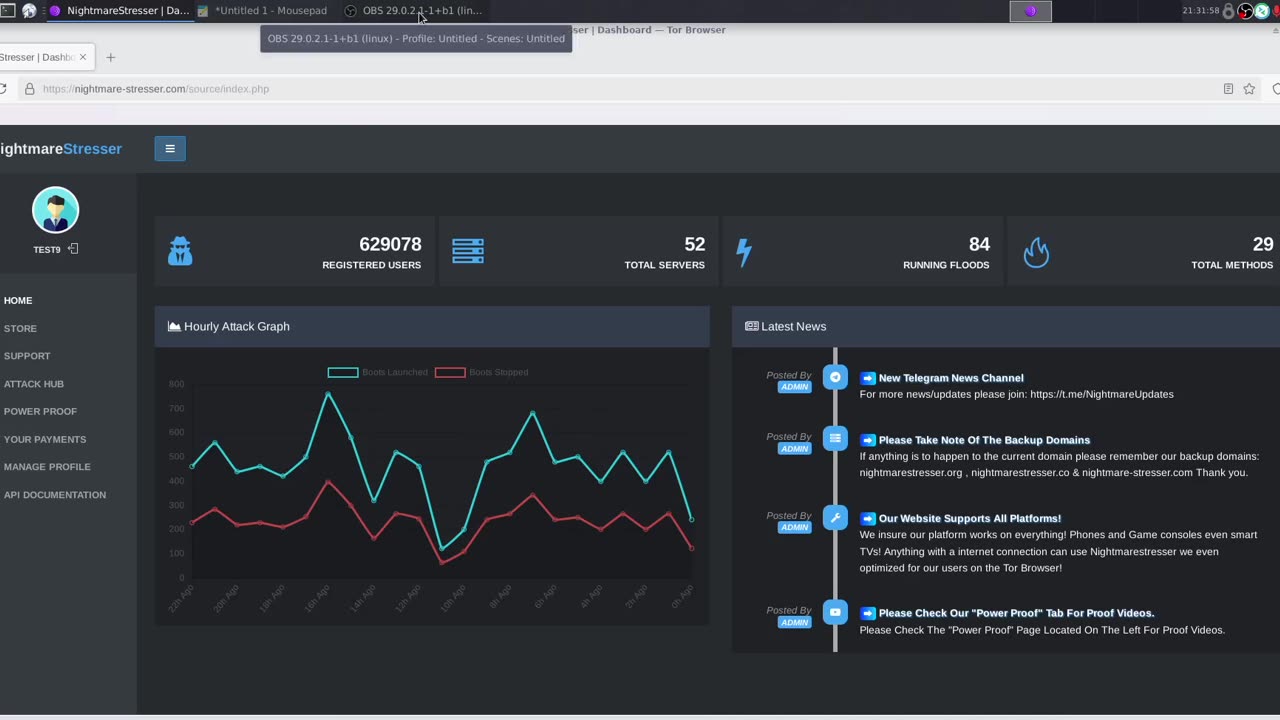Image resolution: width=1280 pixels, height=720 pixels.
Task: Open Please Check Our Power Proof Tab headline
Action: click(x=1016, y=613)
